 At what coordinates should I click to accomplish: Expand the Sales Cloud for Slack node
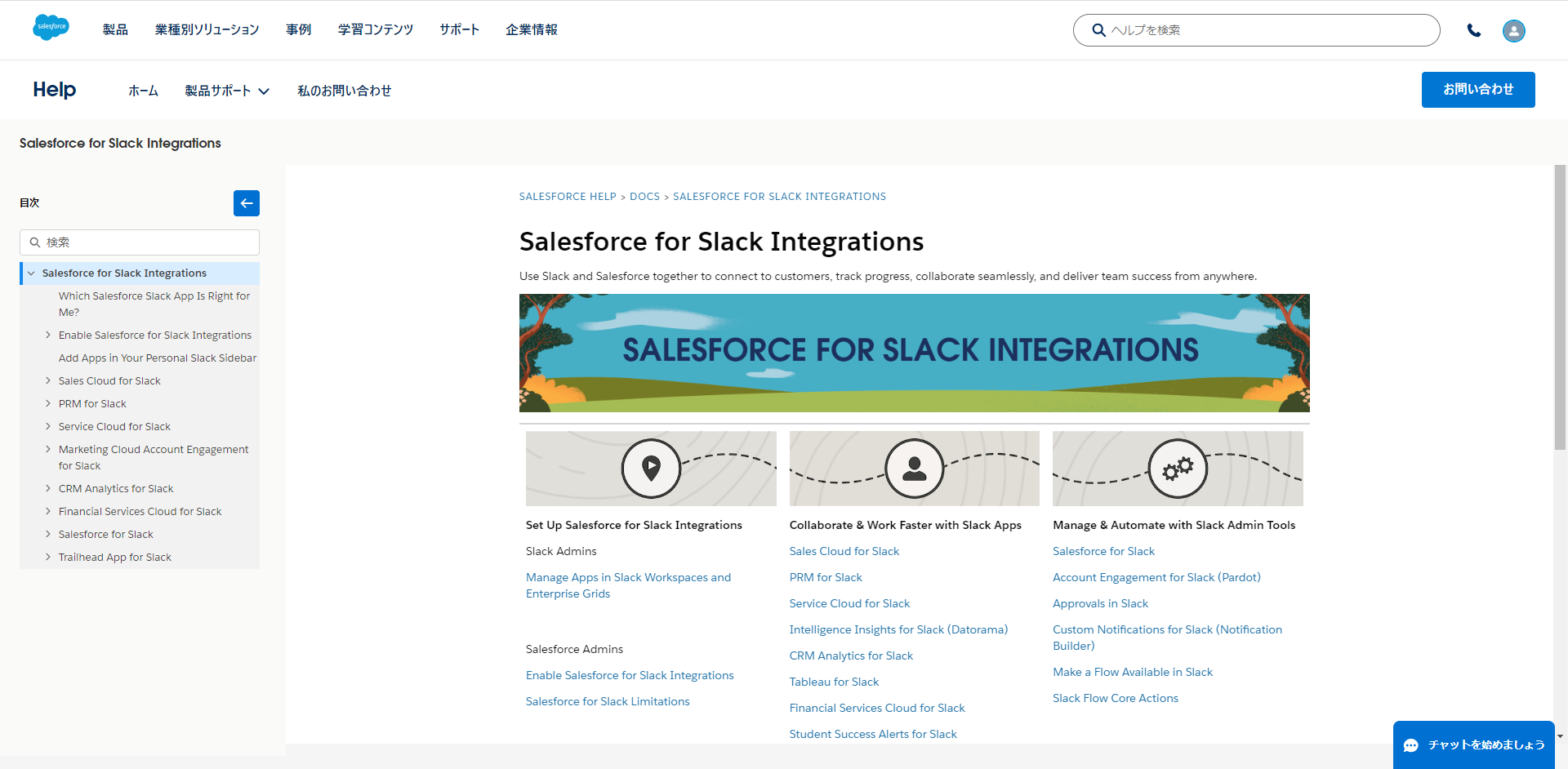47,381
